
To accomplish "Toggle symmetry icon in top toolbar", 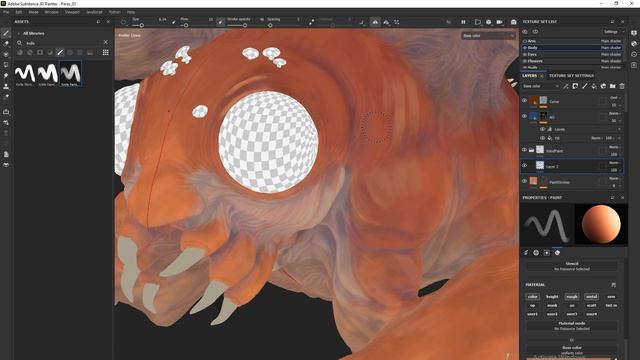I will (375, 22).
